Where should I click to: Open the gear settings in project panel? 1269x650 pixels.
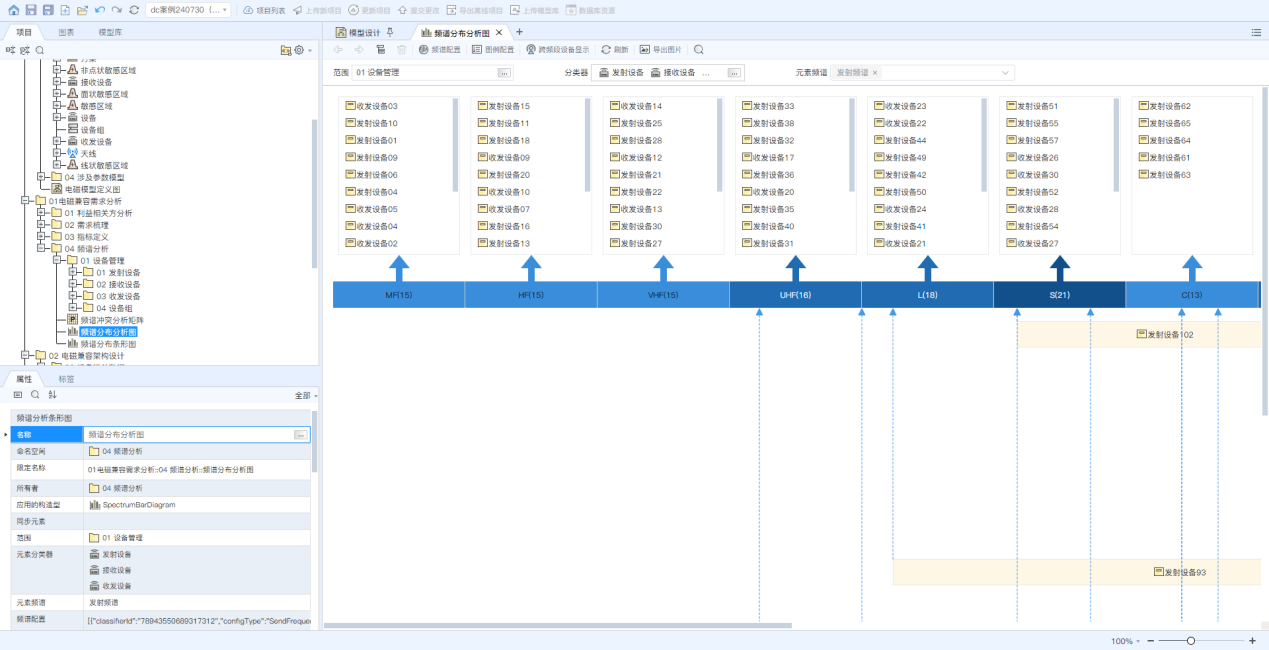(299, 50)
